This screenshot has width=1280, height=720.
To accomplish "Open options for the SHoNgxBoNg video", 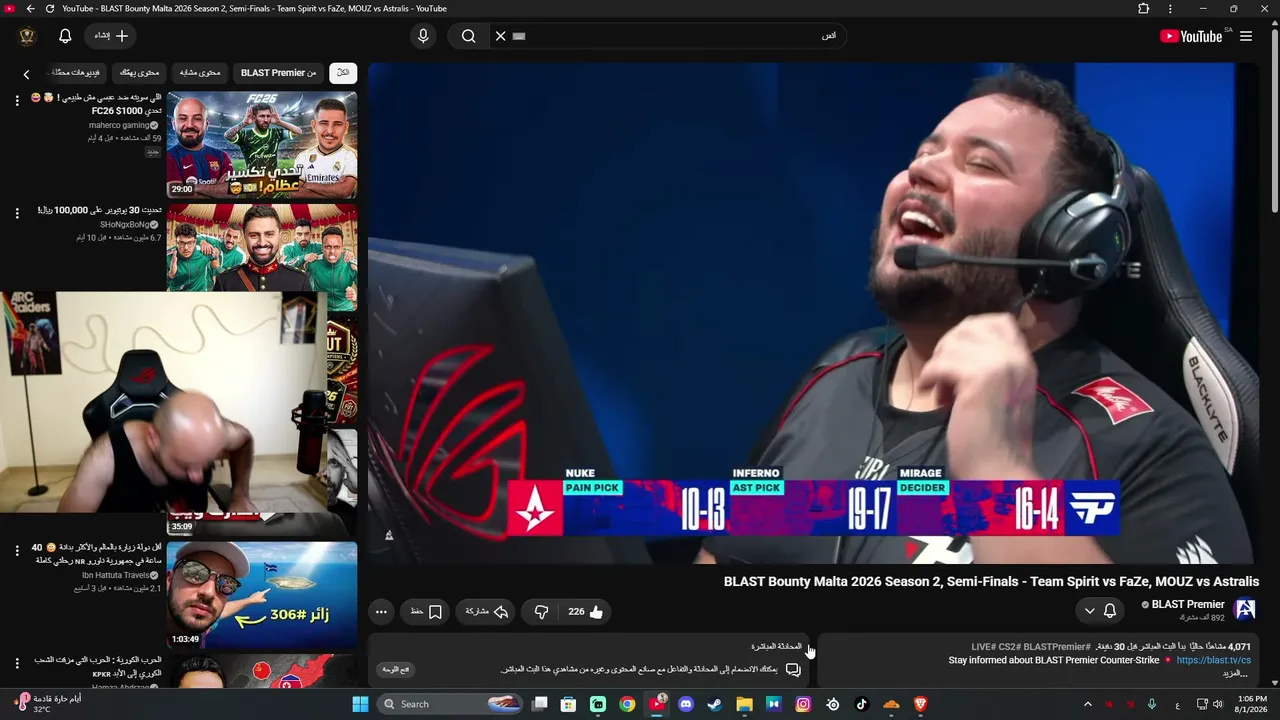I will (x=17, y=213).
